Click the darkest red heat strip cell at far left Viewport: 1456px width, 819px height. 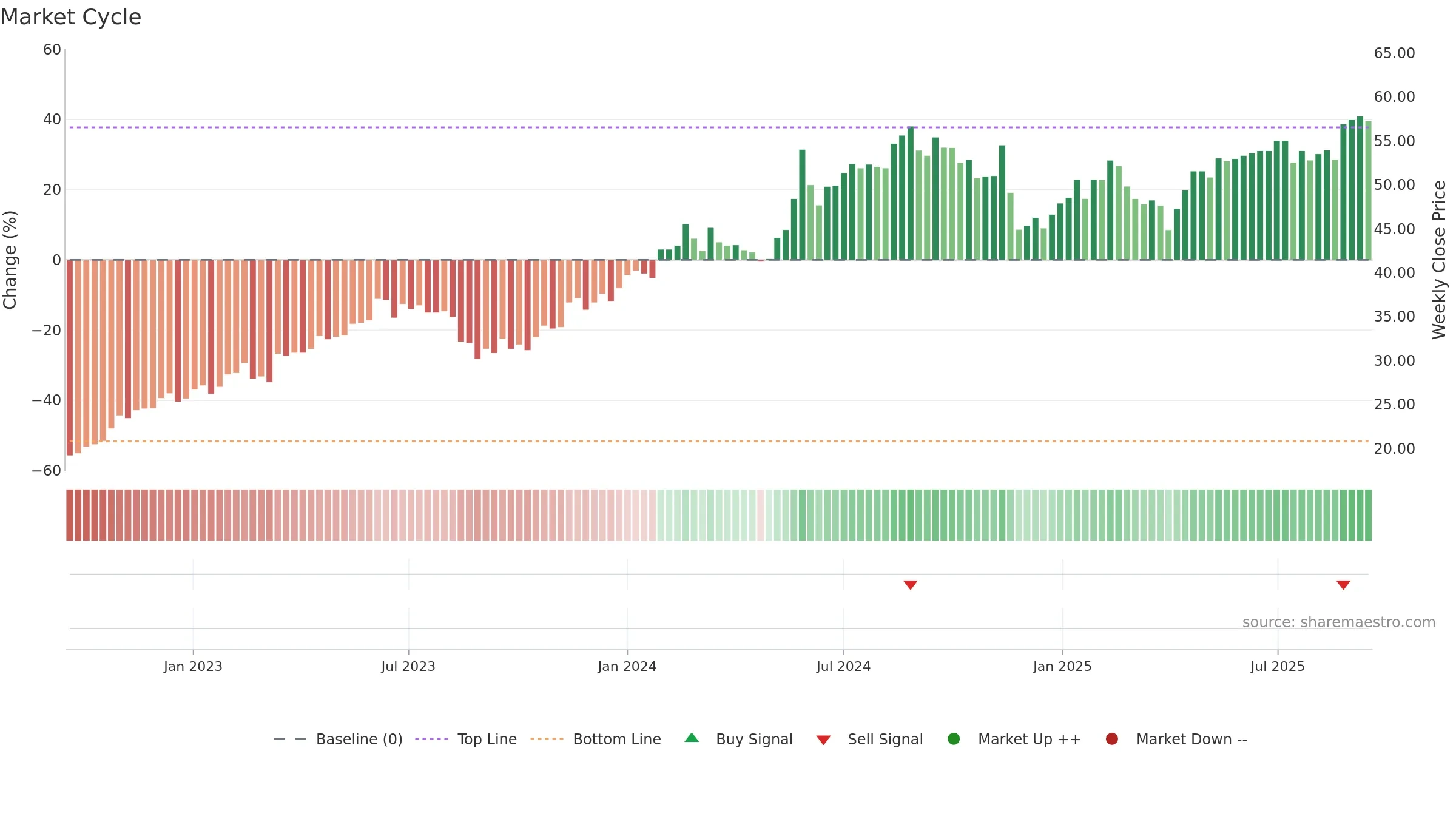pyautogui.click(x=70, y=515)
